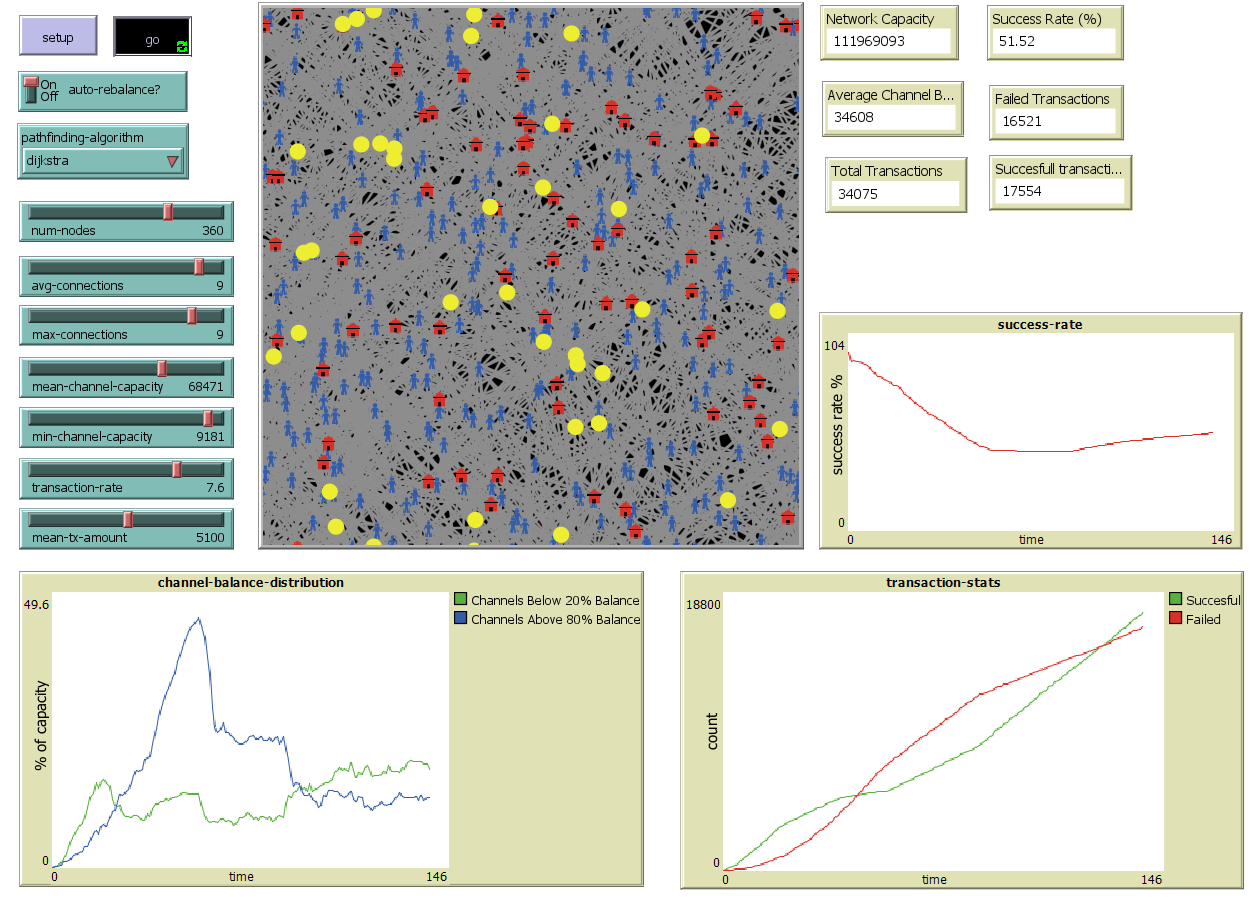Click the Failed Transactions monitor value
The height and width of the screenshot is (899, 1251).
point(1055,121)
